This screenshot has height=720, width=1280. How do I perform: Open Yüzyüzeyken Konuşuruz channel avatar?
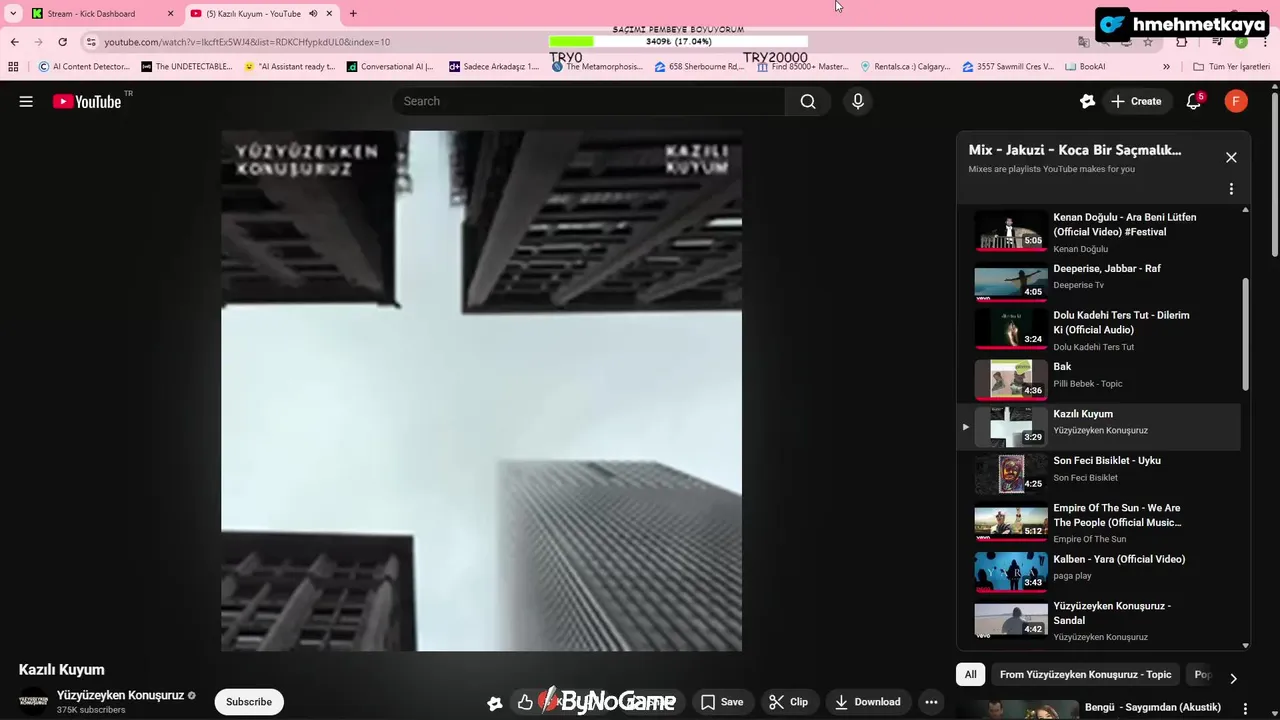(x=33, y=701)
